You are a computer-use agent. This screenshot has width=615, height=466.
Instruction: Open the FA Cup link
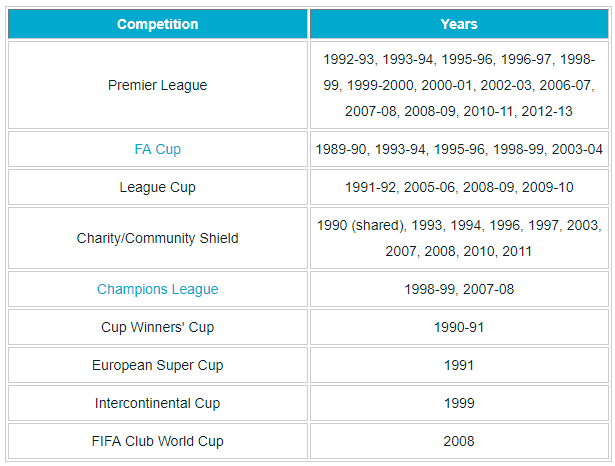pyautogui.click(x=157, y=149)
